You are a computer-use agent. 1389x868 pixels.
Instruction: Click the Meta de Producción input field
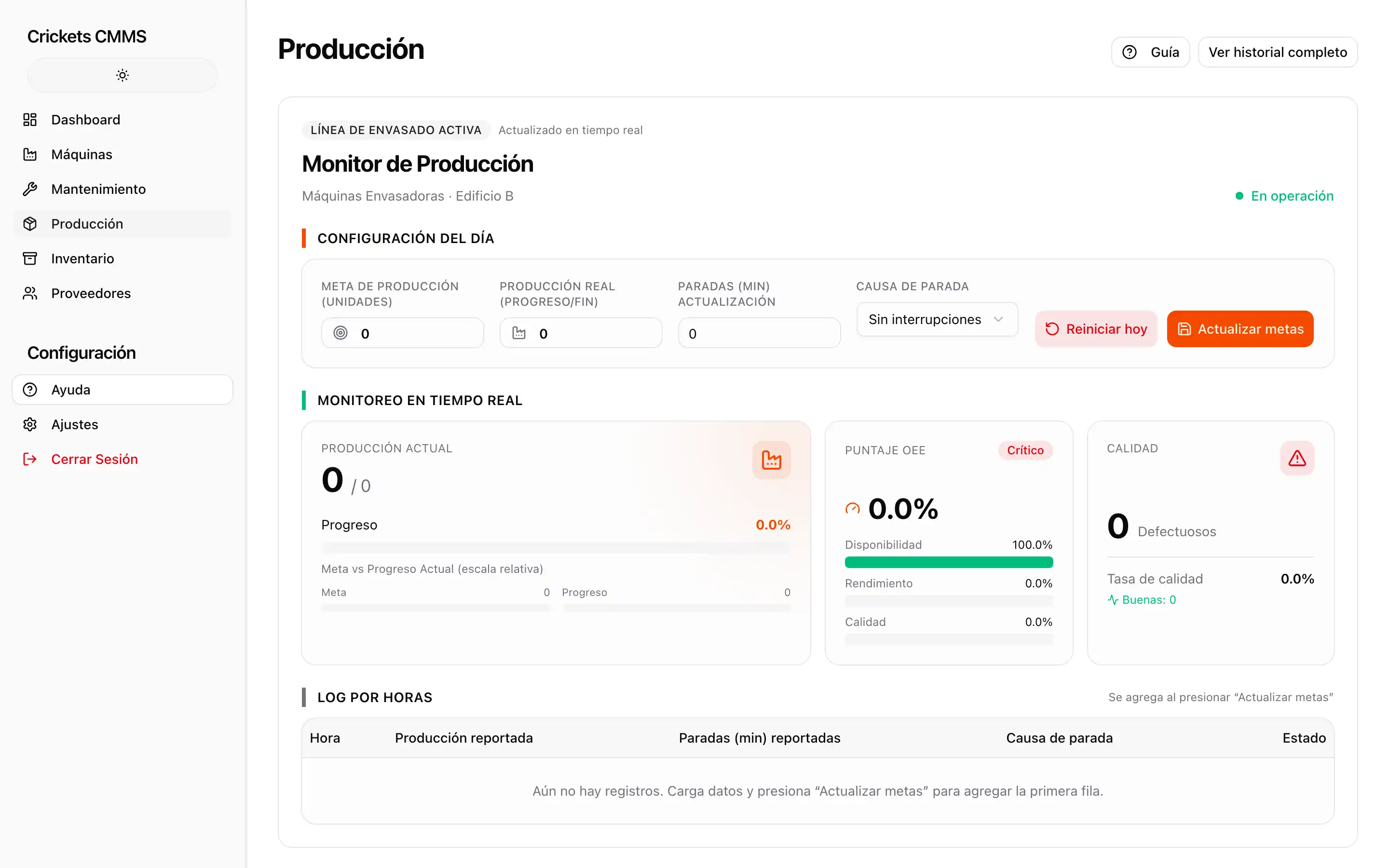[402, 333]
